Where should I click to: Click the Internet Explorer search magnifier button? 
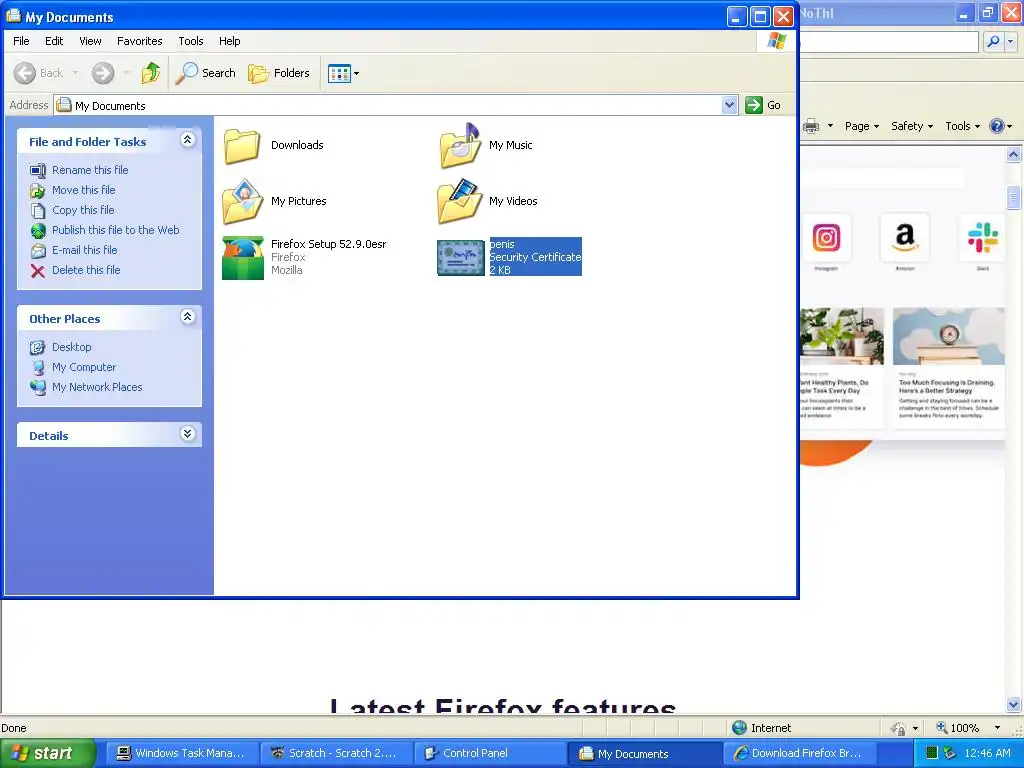(x=993, y=42)
